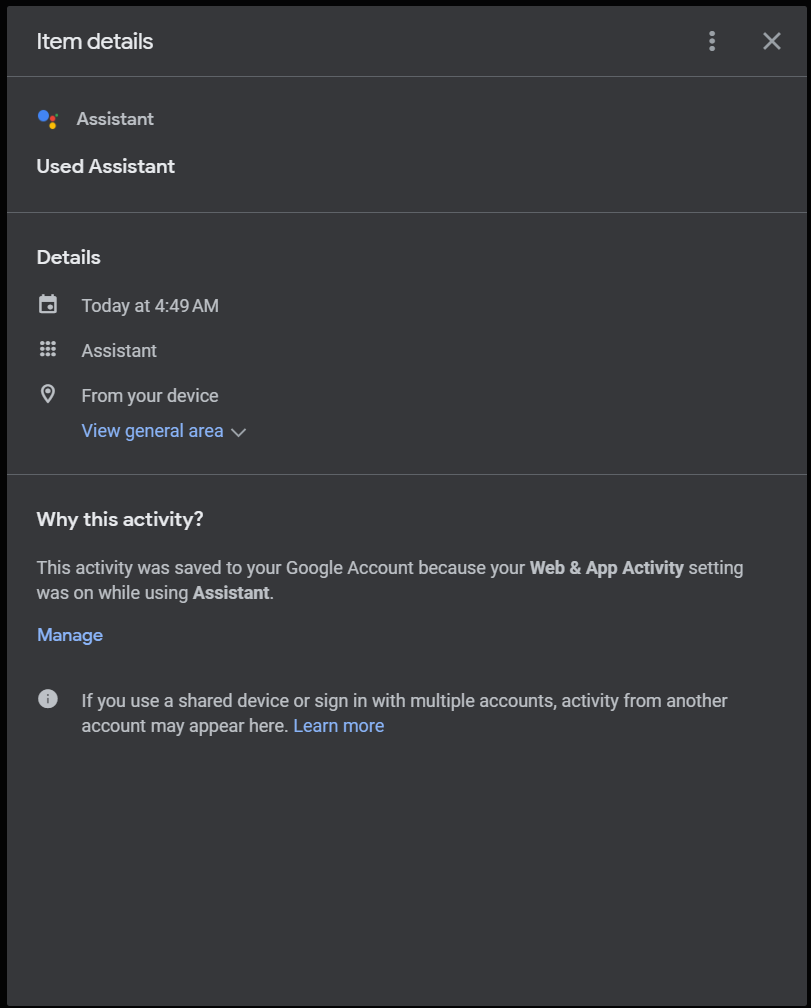Close the Item details panel
The width and height of the screenshot is (811, 1008).
click(x=771, y=41)
